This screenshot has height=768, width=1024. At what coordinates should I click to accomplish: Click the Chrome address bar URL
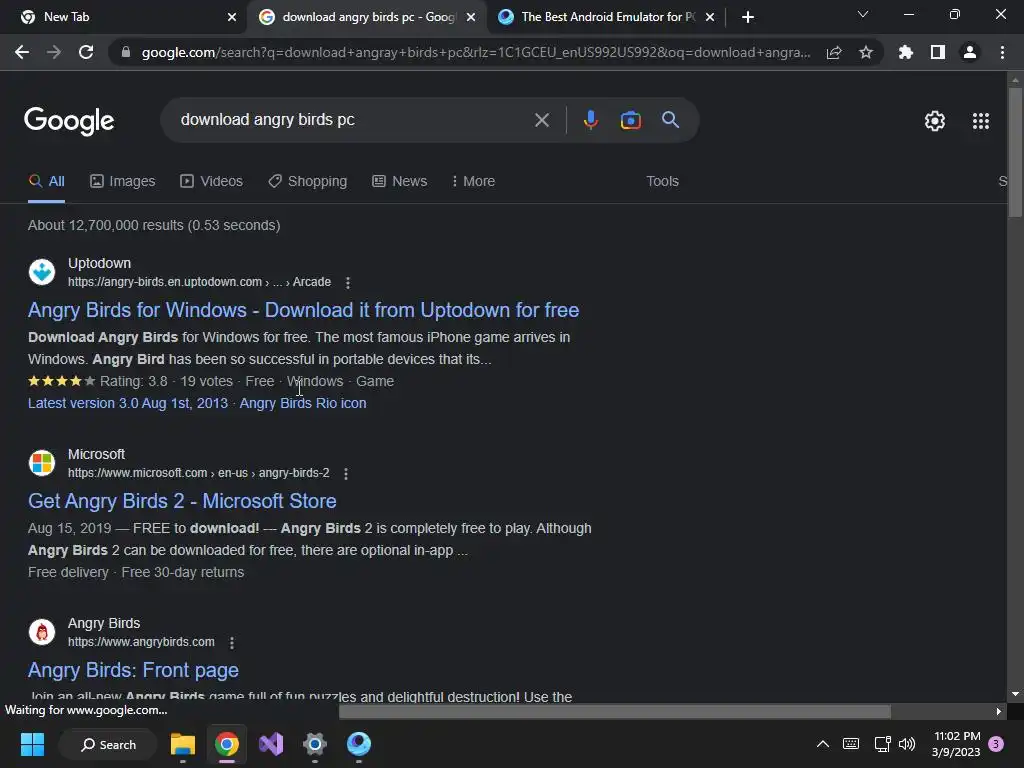click(475, 52)
